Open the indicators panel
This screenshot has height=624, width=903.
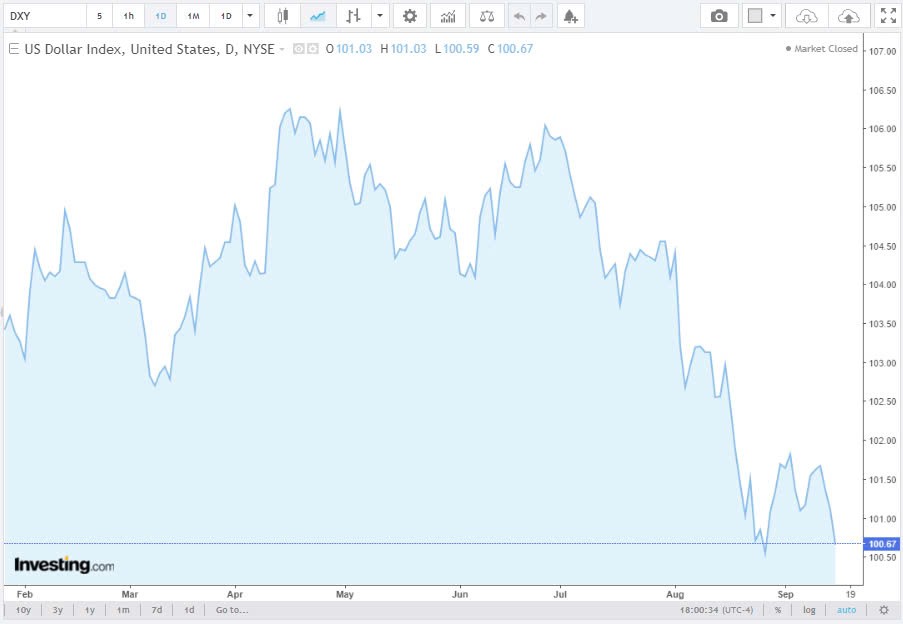pos(448,16)
